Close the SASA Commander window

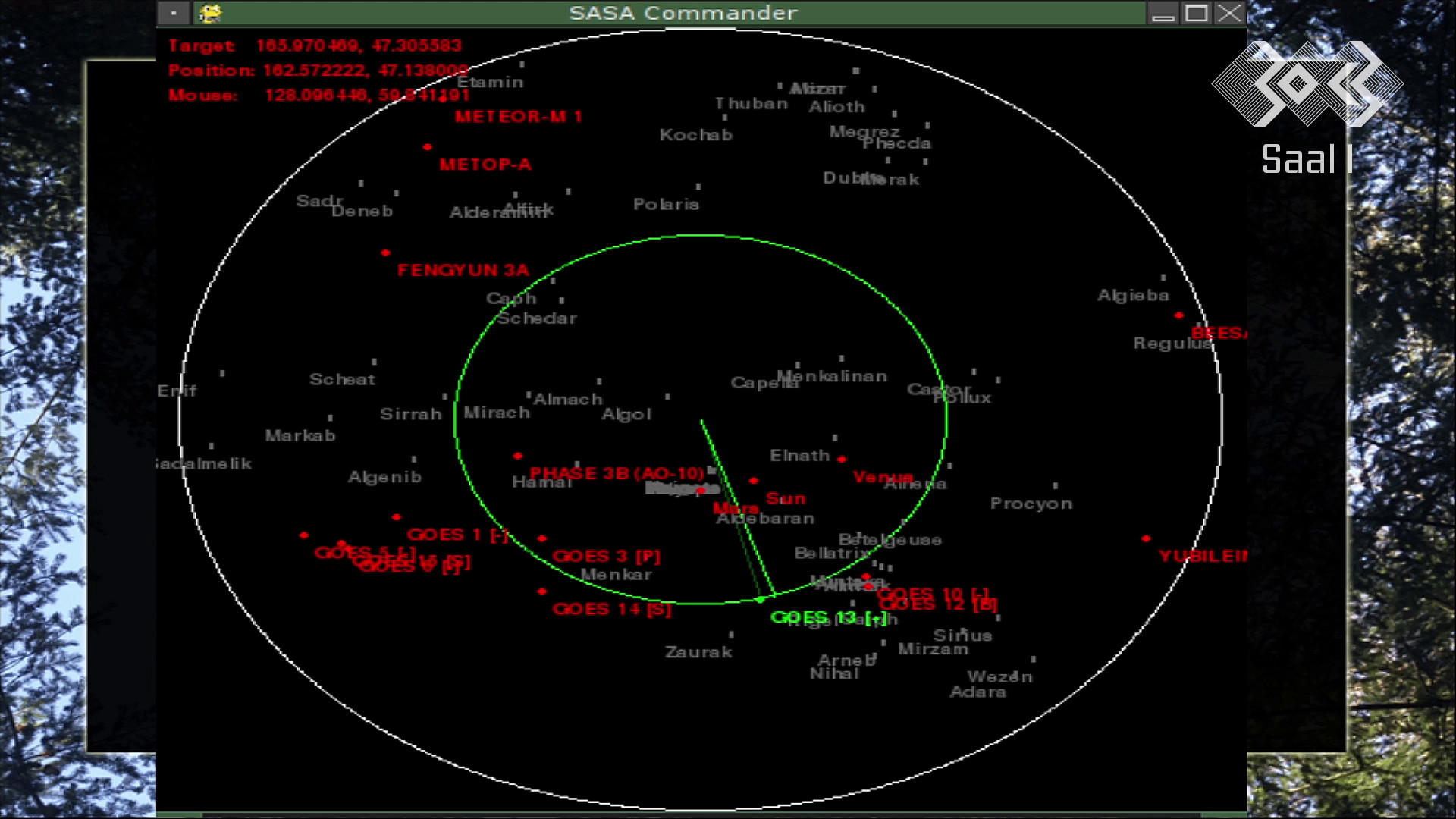tap(1229, 13)
